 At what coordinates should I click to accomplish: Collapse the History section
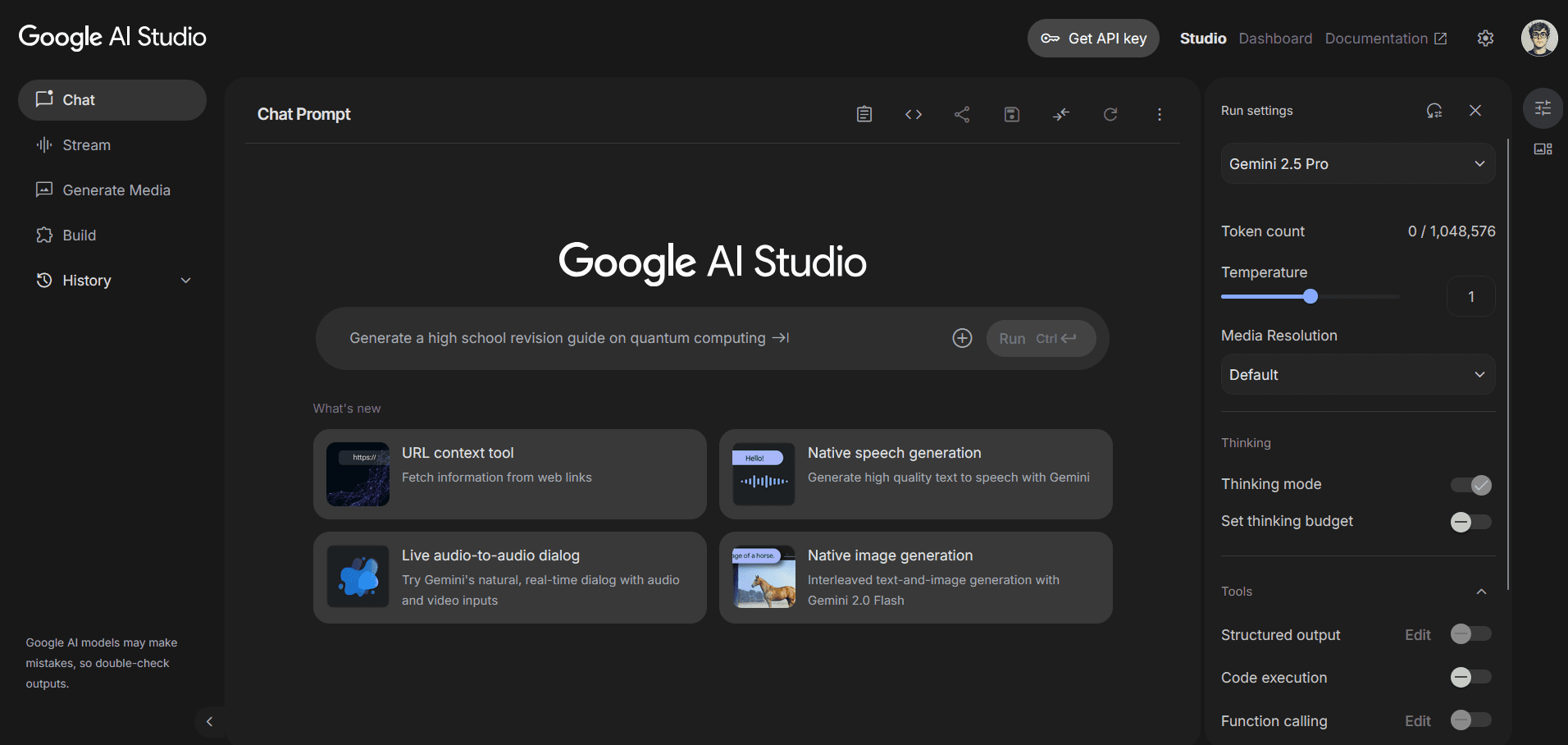tap(185, 280)
